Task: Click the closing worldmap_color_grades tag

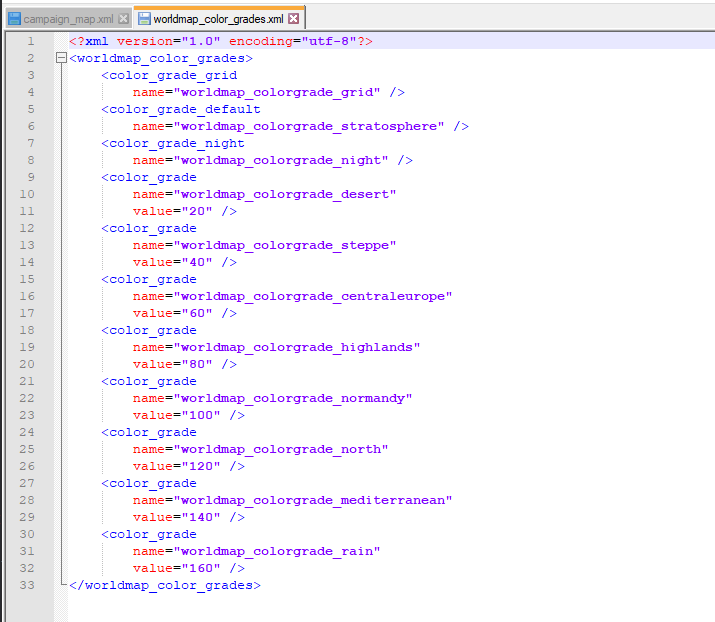Action: tap(165, 586)
